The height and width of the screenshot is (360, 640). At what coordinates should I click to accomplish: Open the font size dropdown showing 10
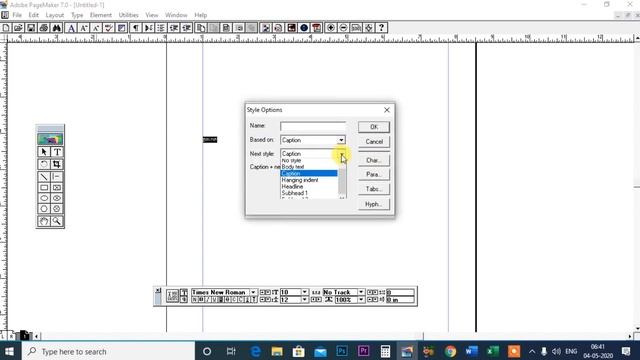304,292
